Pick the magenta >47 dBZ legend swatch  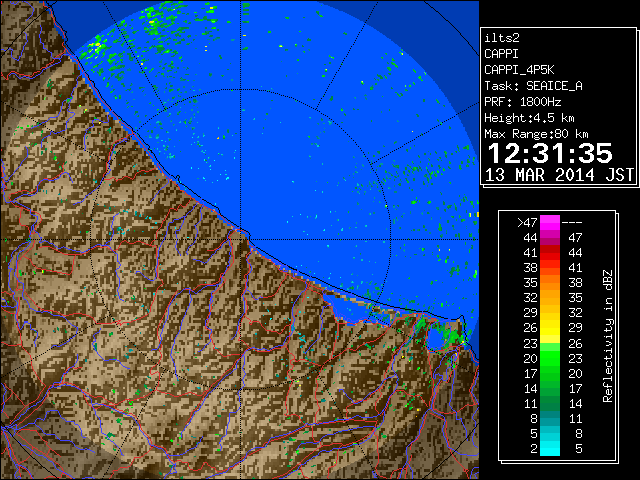pyautogui.click(x=550, y=222)
